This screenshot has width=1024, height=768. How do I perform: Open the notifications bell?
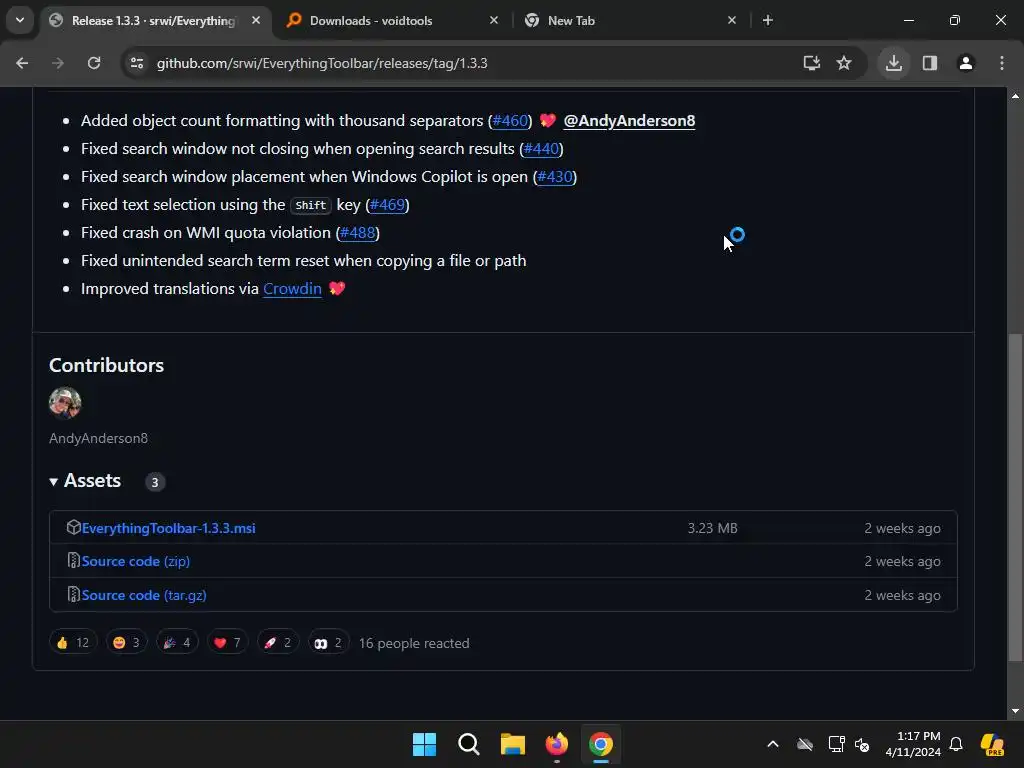[956, 744]
